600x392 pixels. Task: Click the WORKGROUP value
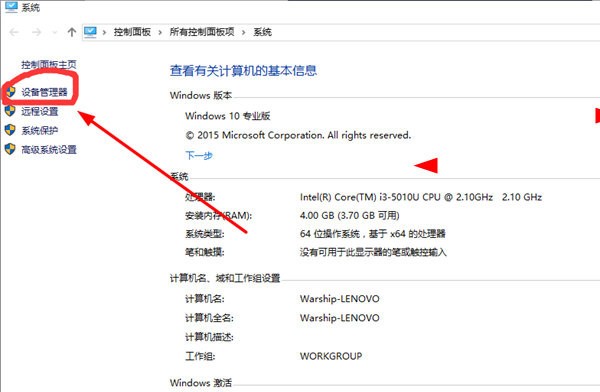[x=331, y=356]
